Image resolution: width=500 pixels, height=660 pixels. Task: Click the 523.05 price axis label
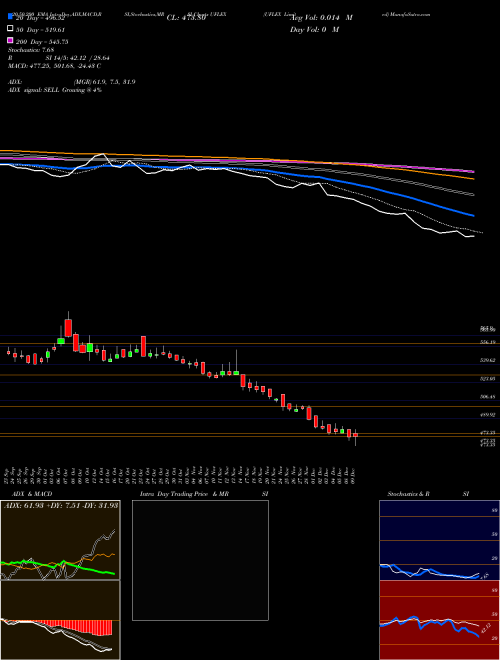click(487, 379)
